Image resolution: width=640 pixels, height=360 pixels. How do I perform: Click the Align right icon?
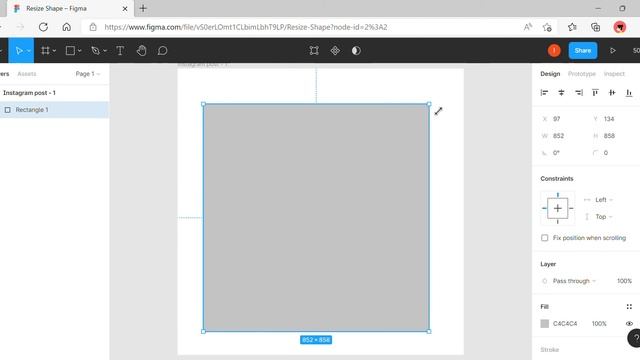(x=578, y=93)
